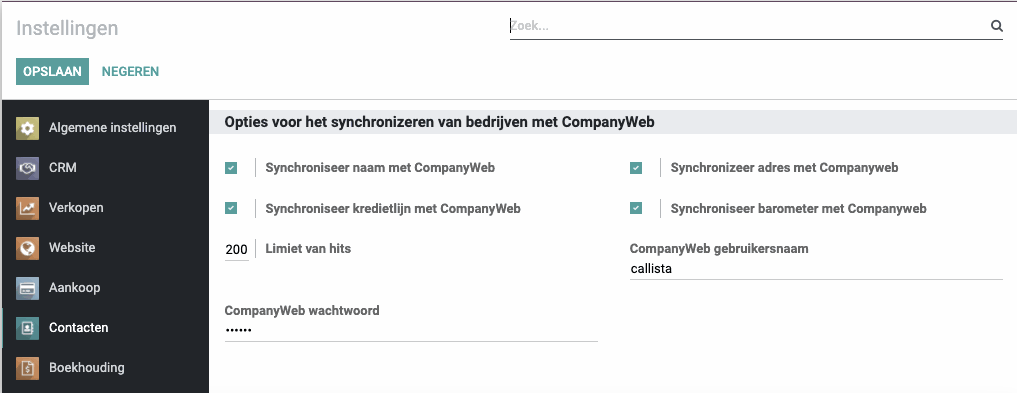
Task: Click the Limiet van hits field
Action: 237,250
